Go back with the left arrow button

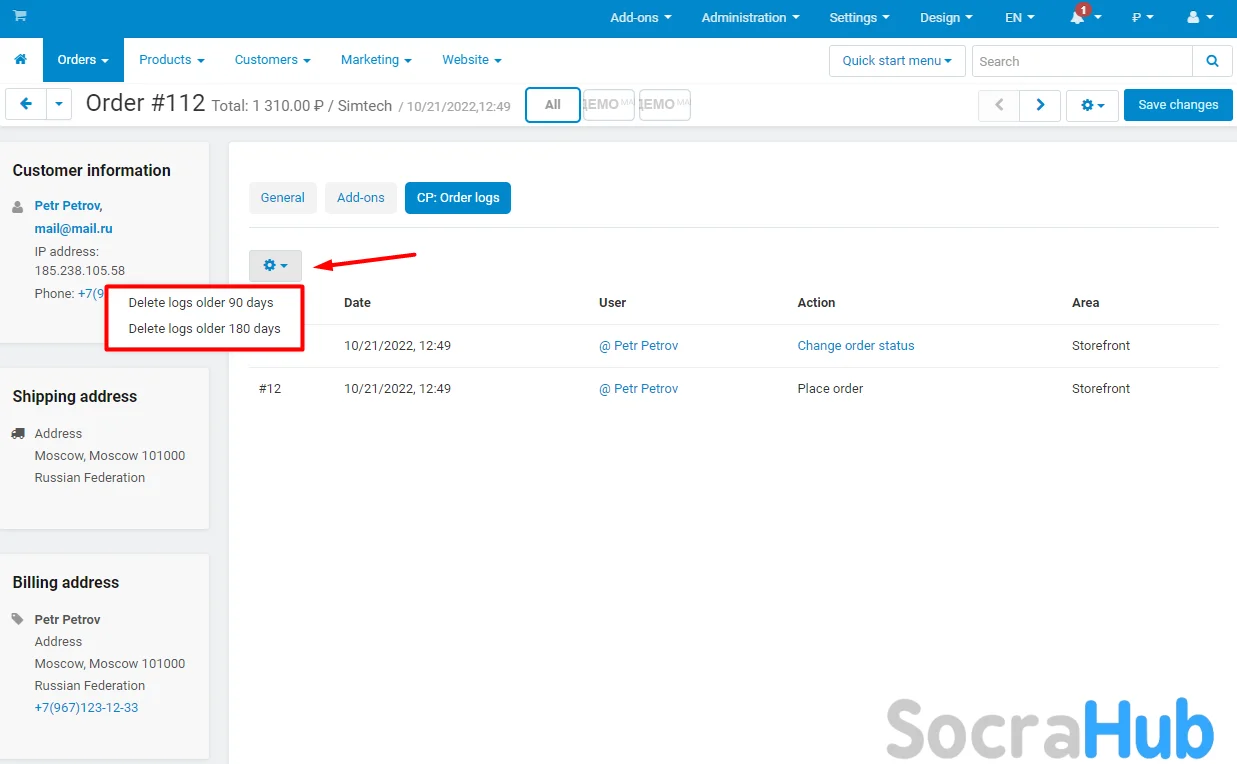click(26, 104)
